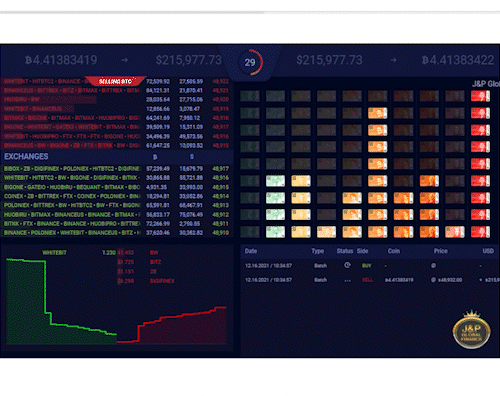Click the ellipsis status icon in the SELL row
The image size is (500, 396).
[347, 280]
